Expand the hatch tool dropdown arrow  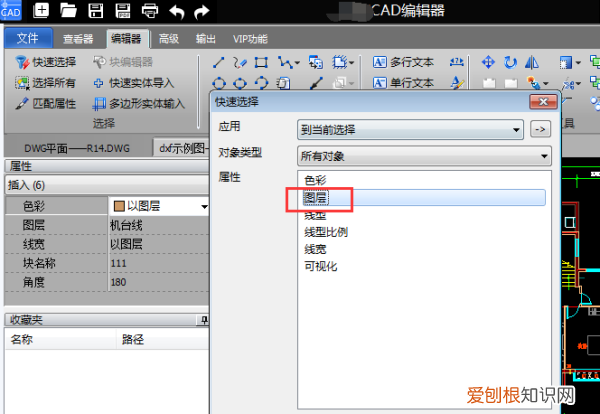pos(352,63)
